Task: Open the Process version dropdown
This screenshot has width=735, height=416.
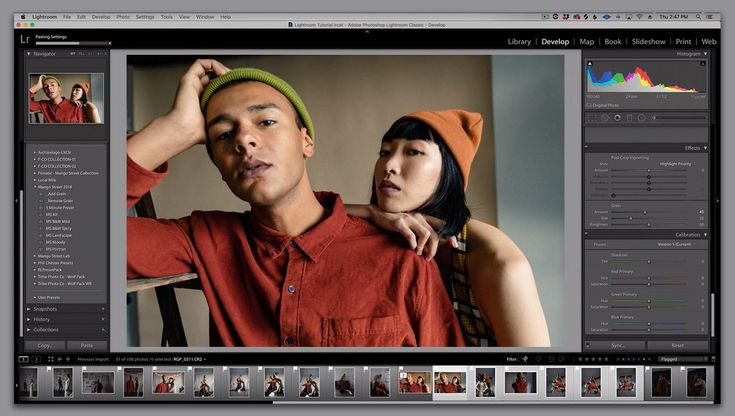Action: (675, 244)
